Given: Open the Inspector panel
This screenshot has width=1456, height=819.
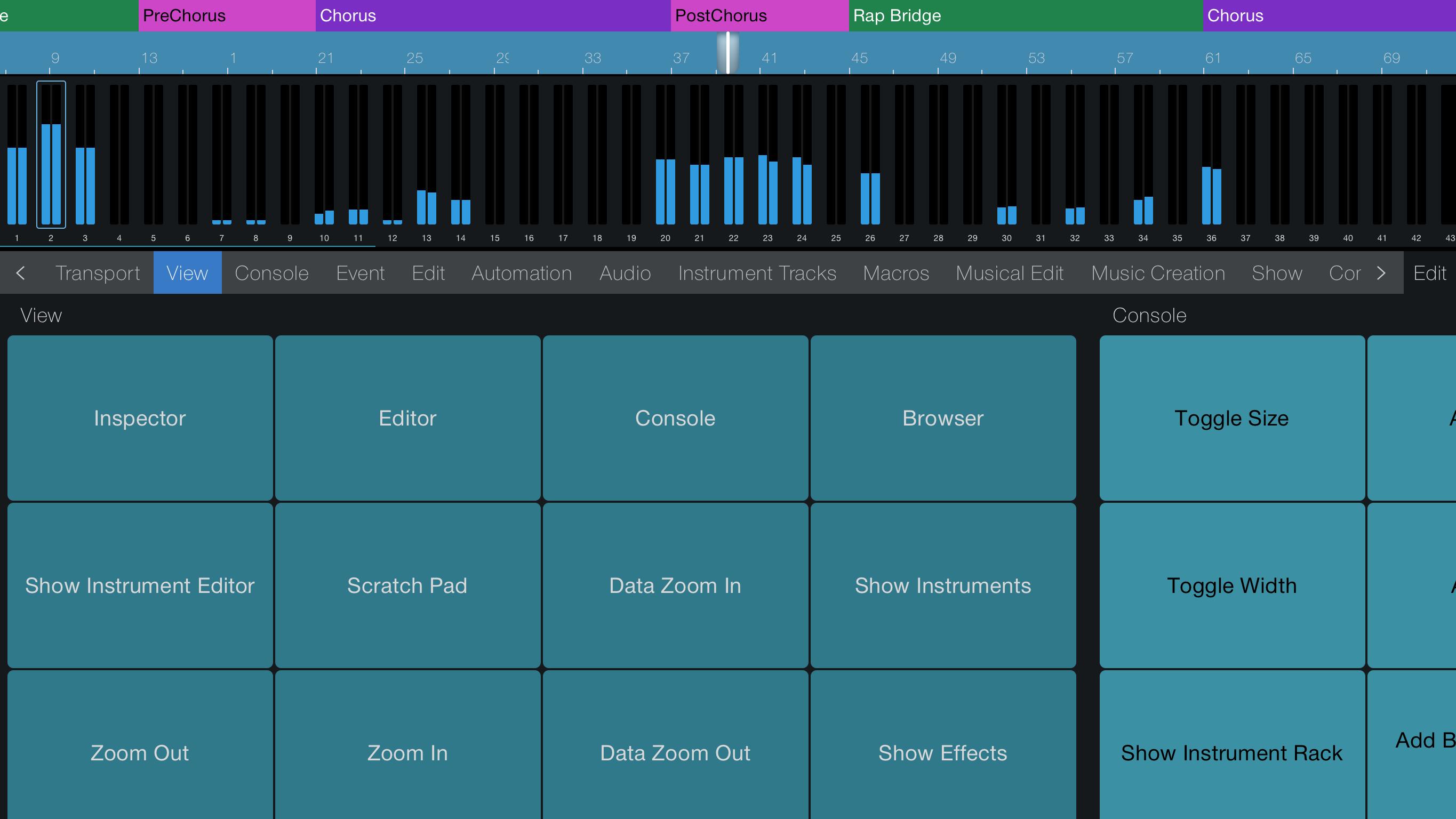Looking at the screenshot, I should (x=140, y=418).
